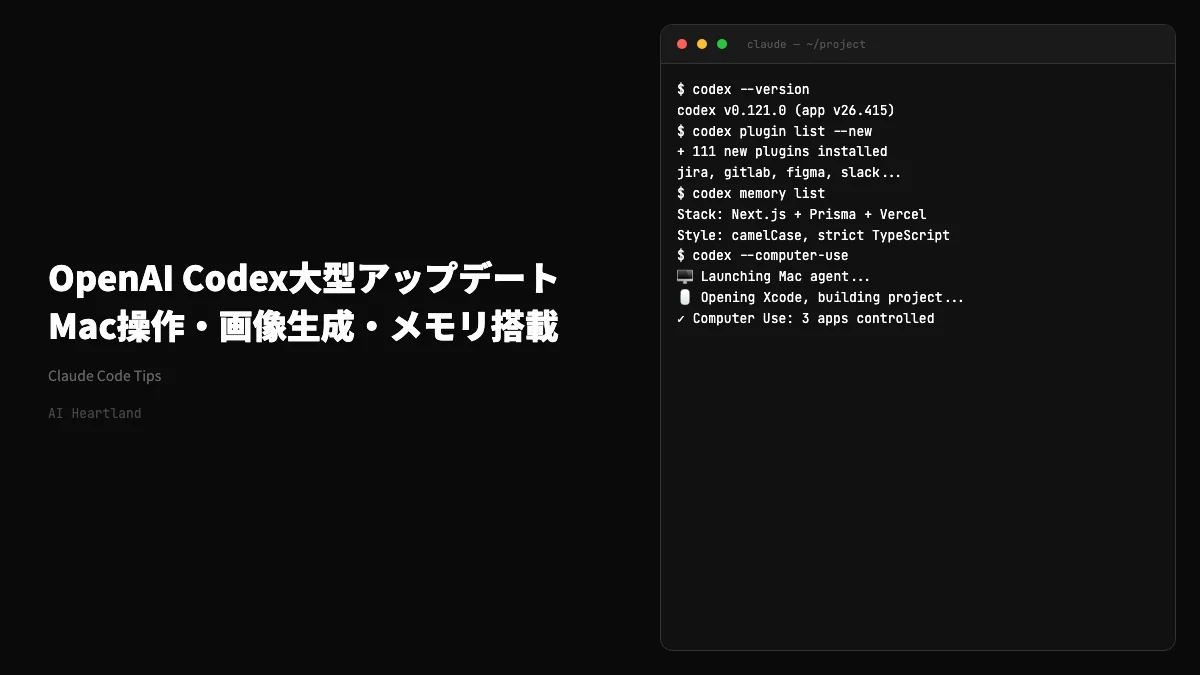1200x675 pixels.
Task: Click the dollar prompt before codex memory list
Action: [x=682, y=193]
